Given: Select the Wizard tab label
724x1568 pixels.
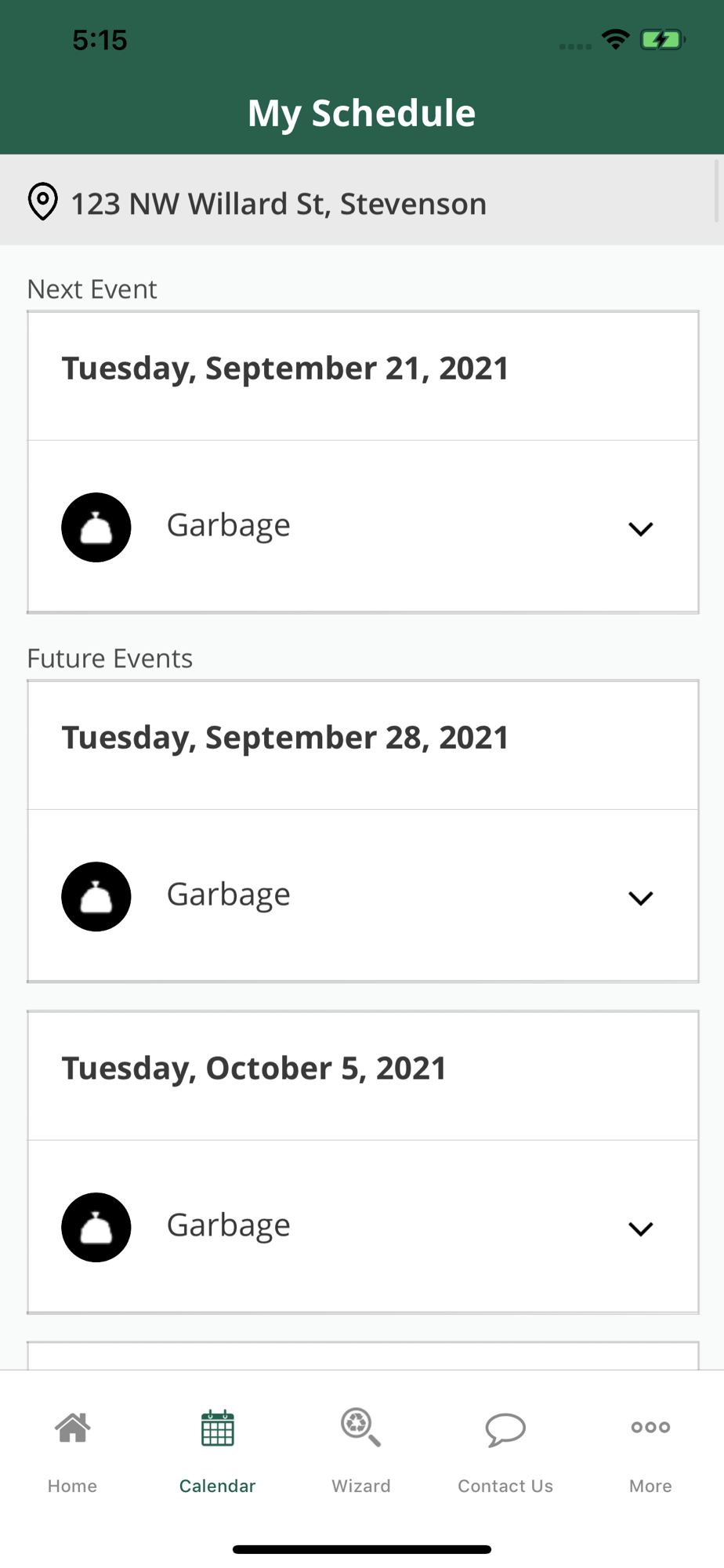Looking at the screenshot, I should pos(360,1486).
